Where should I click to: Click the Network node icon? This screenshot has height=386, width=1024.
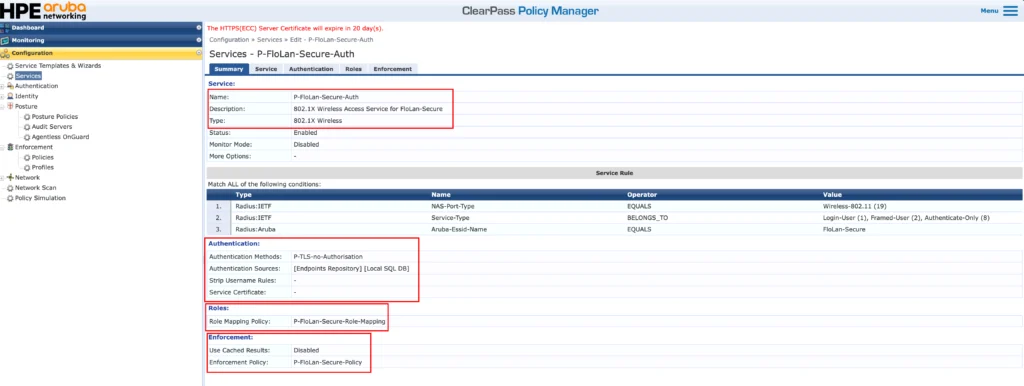pos(10,178)
